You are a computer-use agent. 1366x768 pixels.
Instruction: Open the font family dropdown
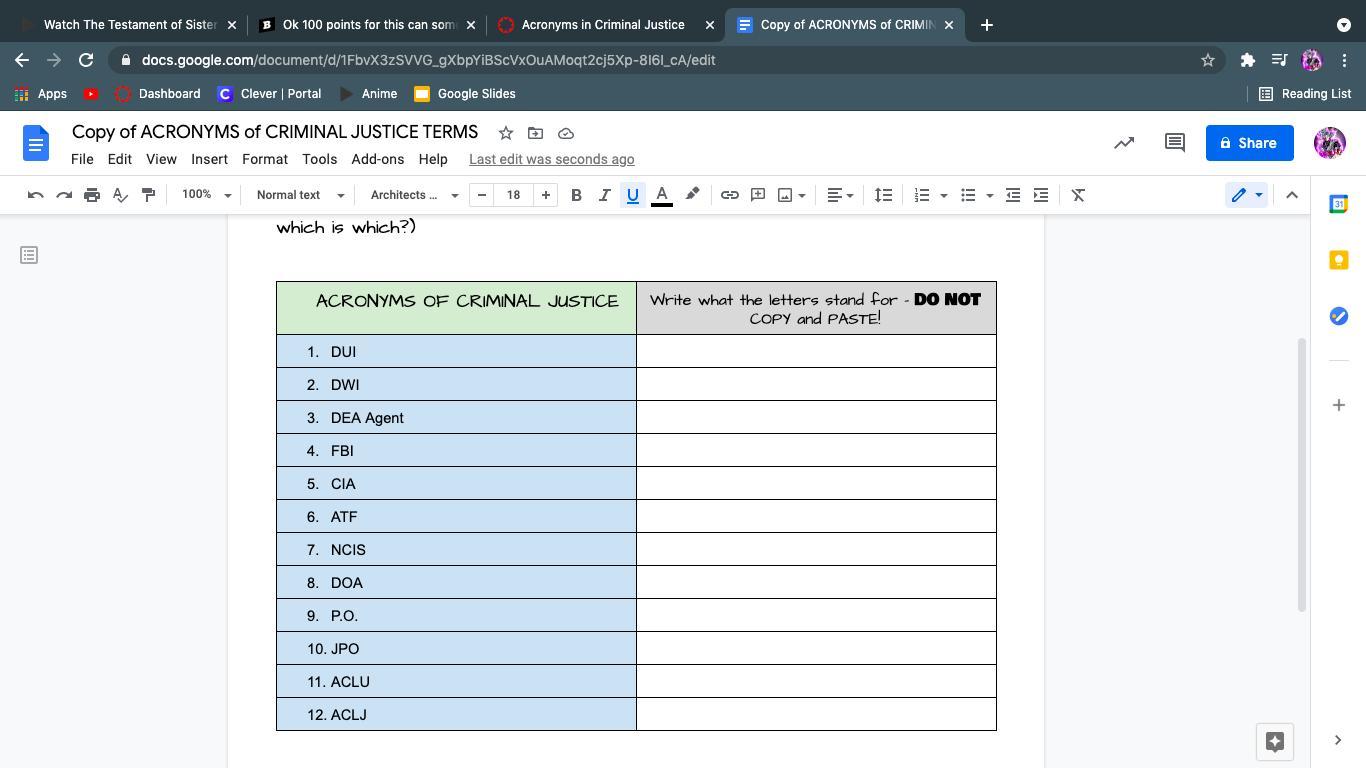pos(414,195)
